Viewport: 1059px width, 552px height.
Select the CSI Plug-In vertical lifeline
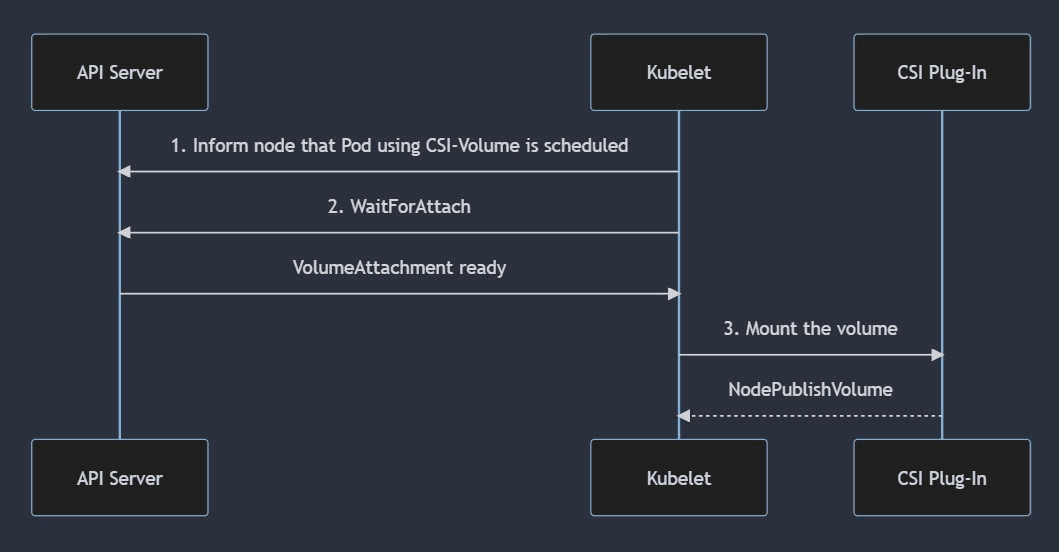[x=942, y=250]
